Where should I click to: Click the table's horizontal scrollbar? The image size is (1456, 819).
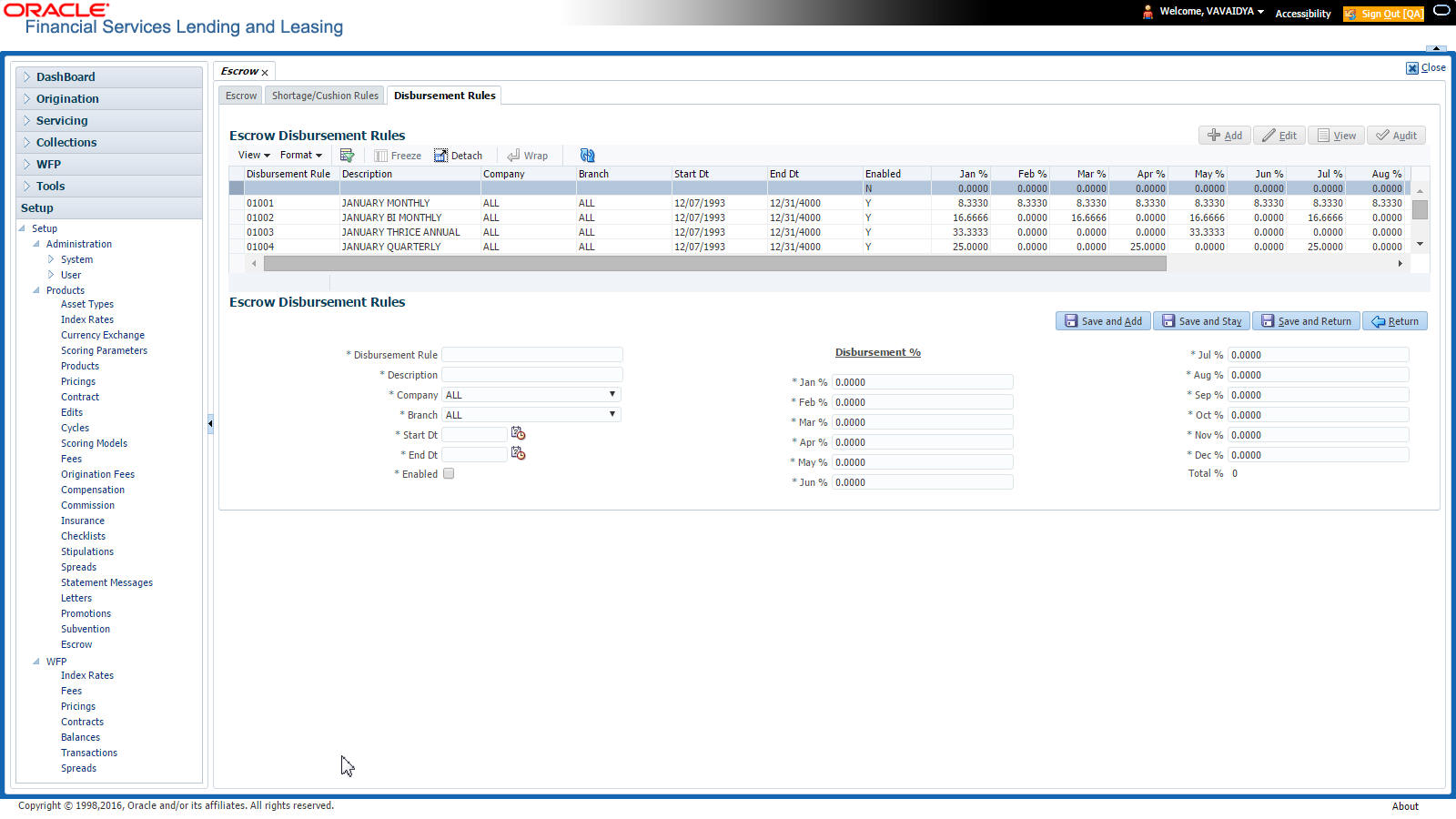coord(714,264)
